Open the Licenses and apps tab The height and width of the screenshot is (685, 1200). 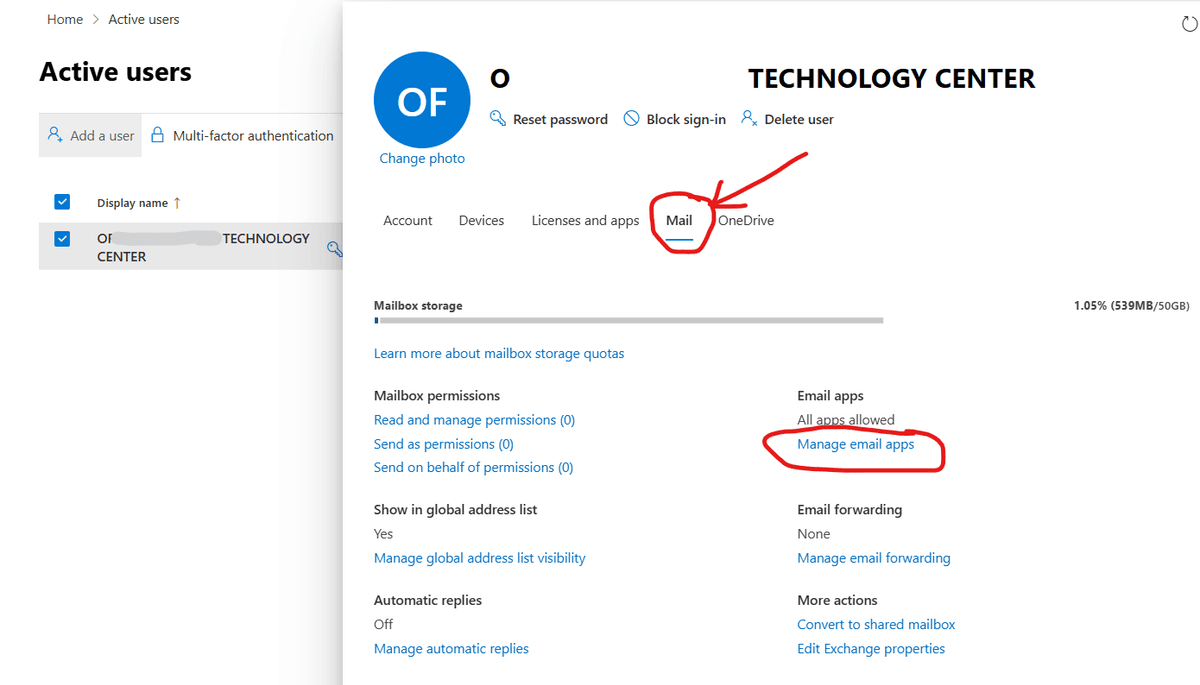(585, 221)
